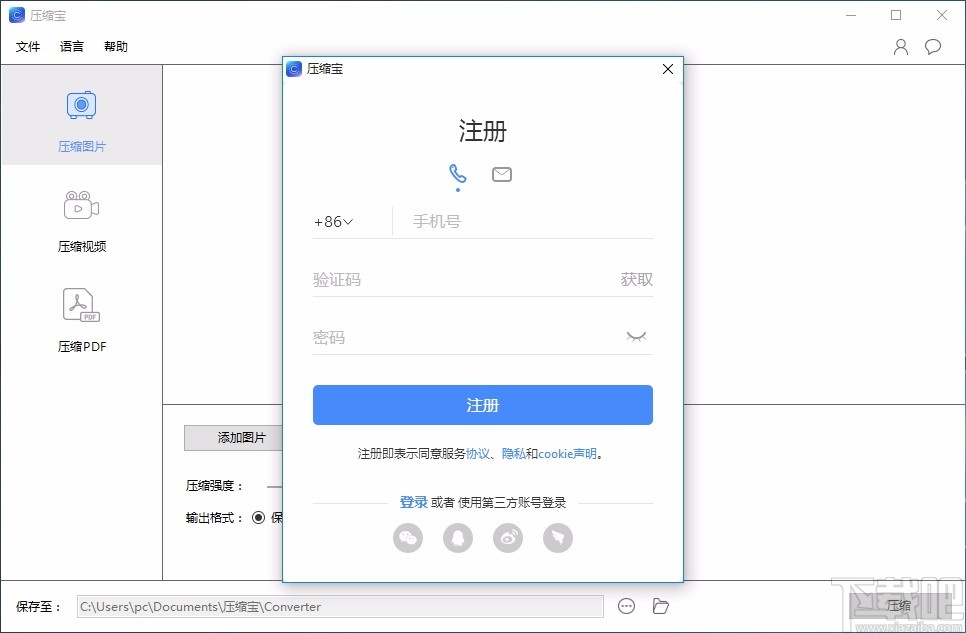This screenshot has width=966, height=633.
Task: Open the 隐私 privacy link
Action: click(x=513, y=454)
